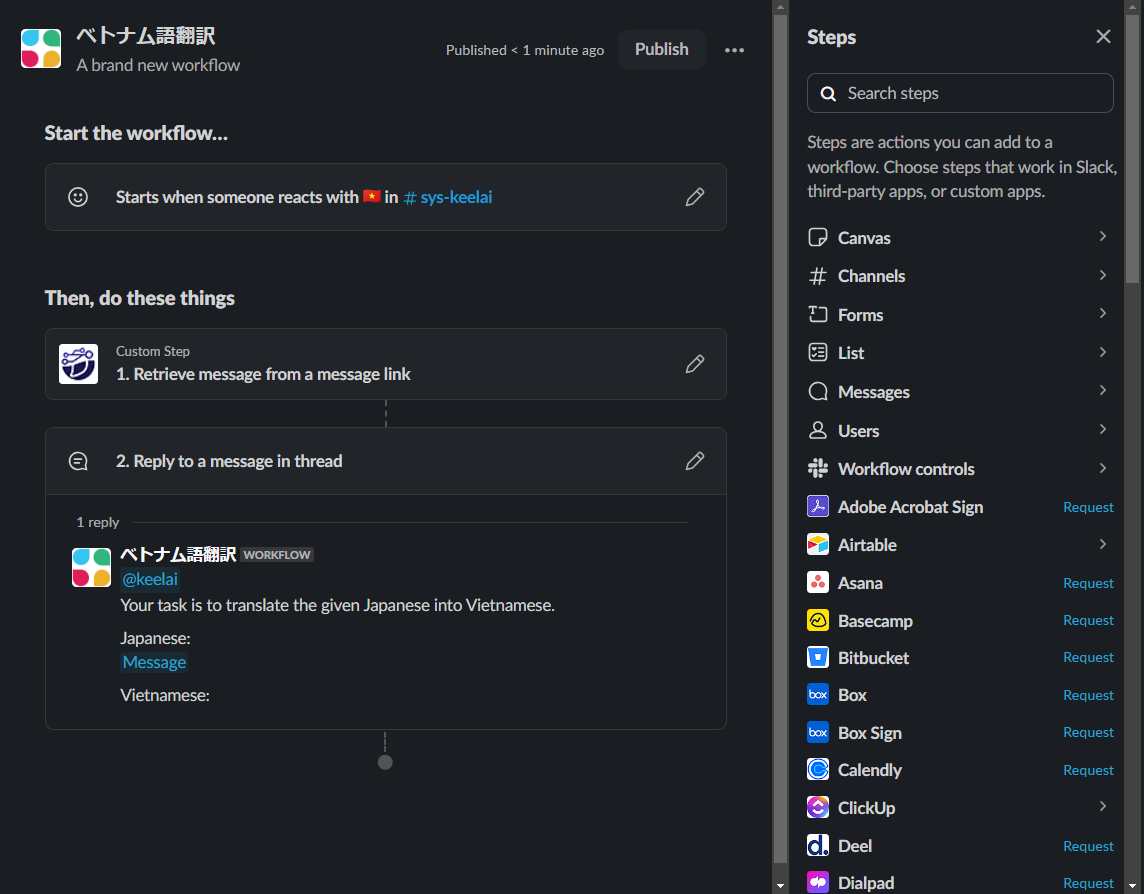Open the Workflow controls category label
The width and height of the screenshot is (1144, 894).
point(906,469)
